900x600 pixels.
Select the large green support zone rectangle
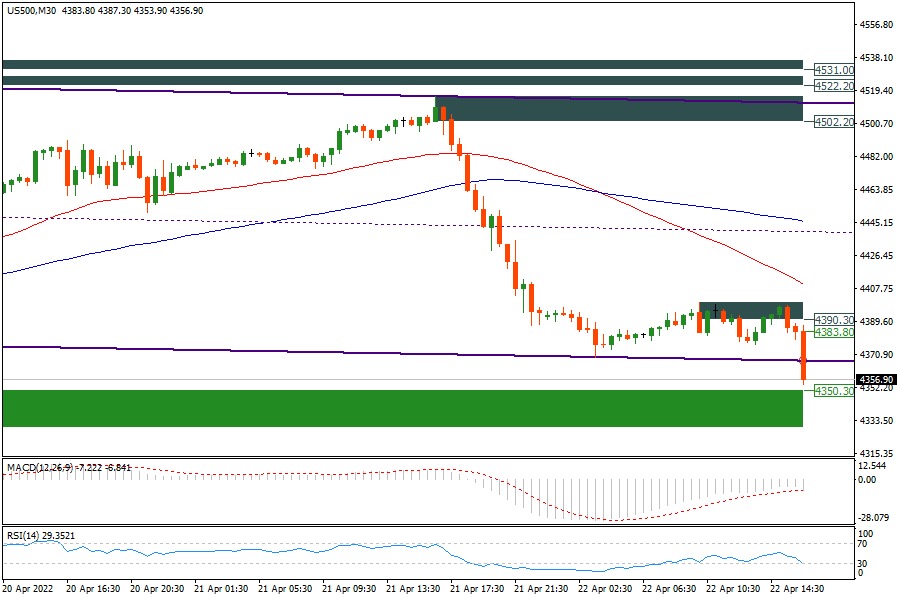tap(402, 408)
